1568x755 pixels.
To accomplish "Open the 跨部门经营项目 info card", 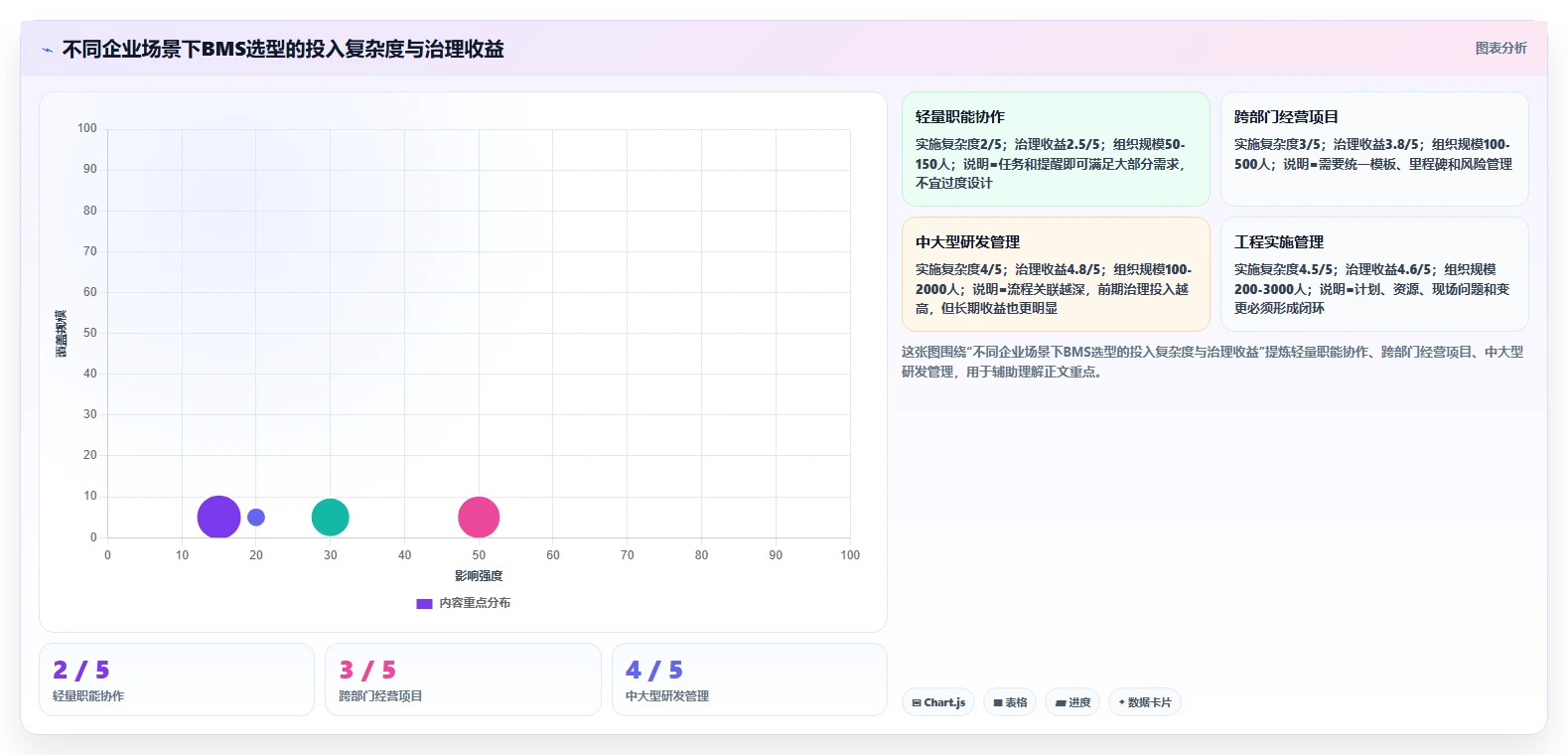I will [x=1374, y=149].
